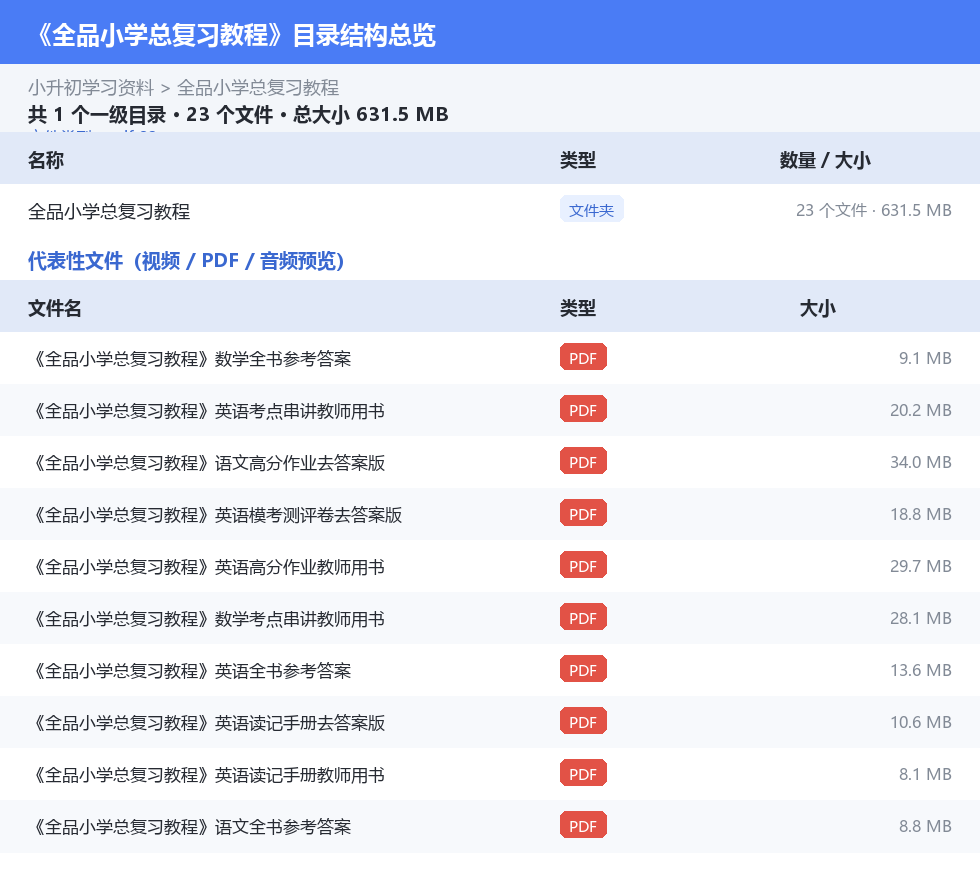The image size is (980, 884).
Task: Open the 全品小学总复习教程 folder row
Action: 490,211
